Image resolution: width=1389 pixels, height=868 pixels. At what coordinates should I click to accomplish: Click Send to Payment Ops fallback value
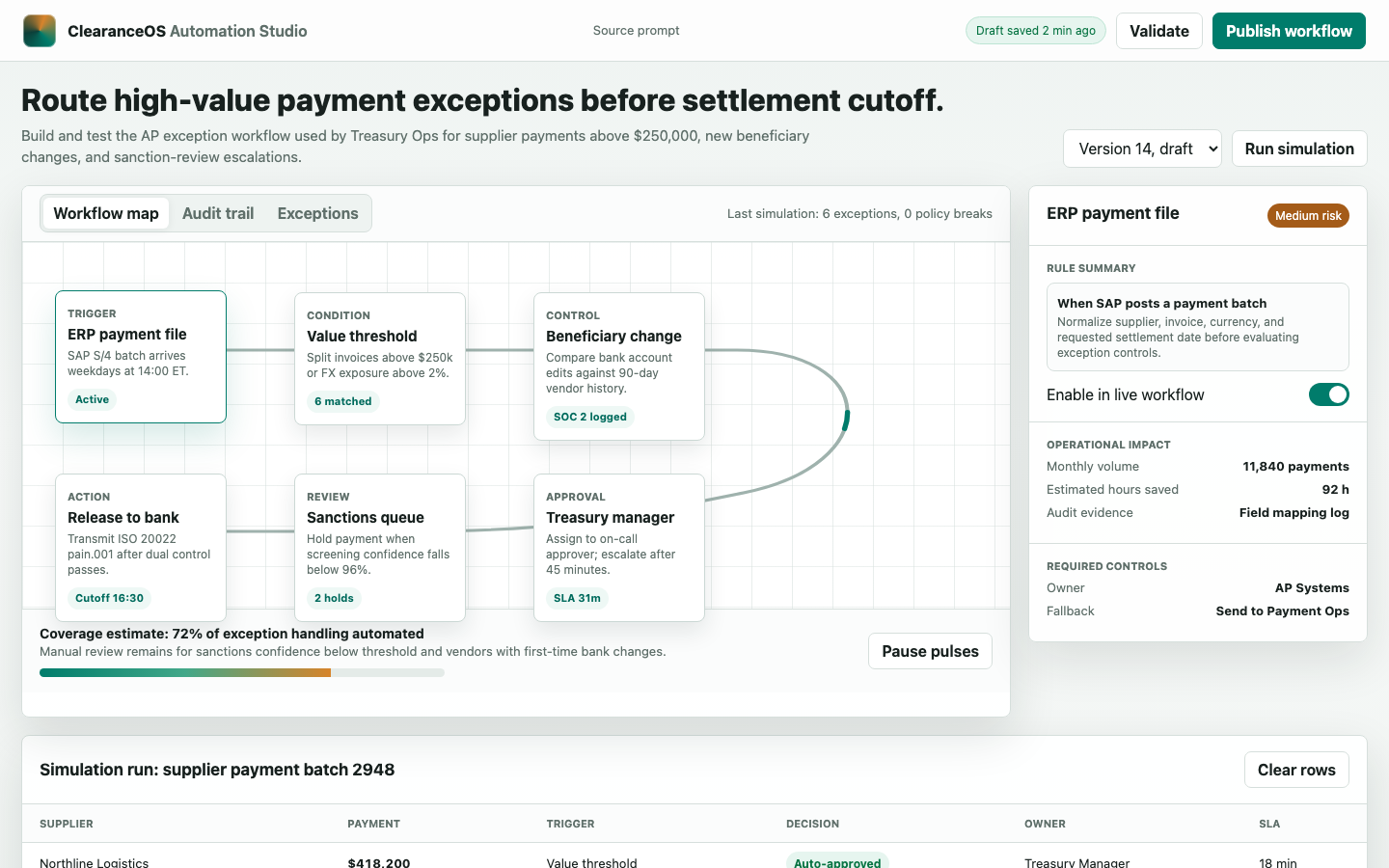[1283, 610]
